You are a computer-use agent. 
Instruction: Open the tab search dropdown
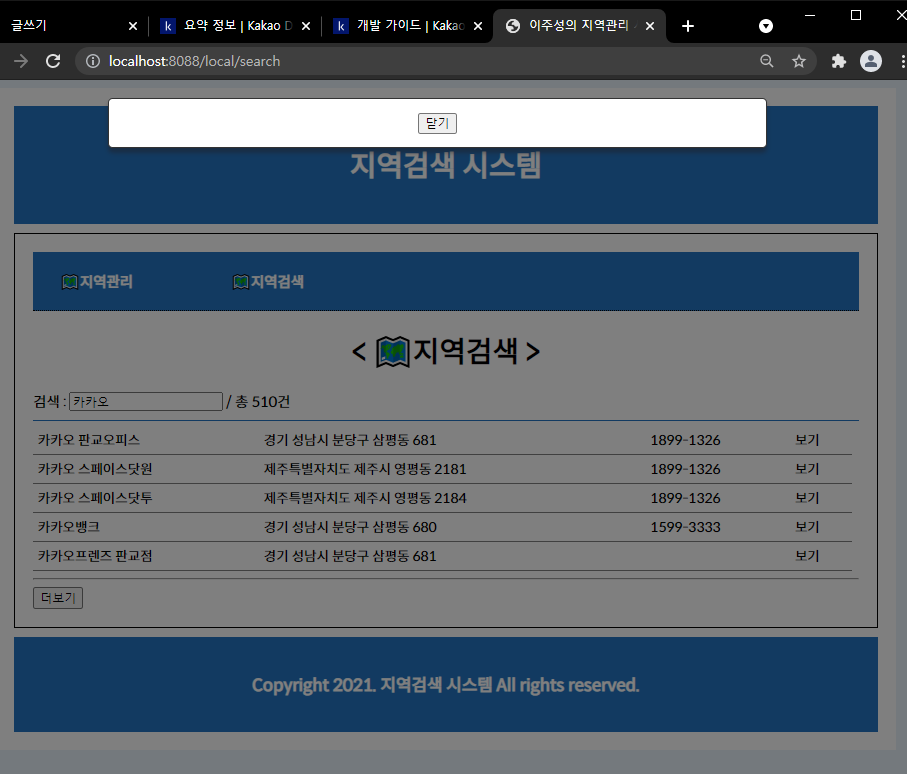click(x=766, y=26)
